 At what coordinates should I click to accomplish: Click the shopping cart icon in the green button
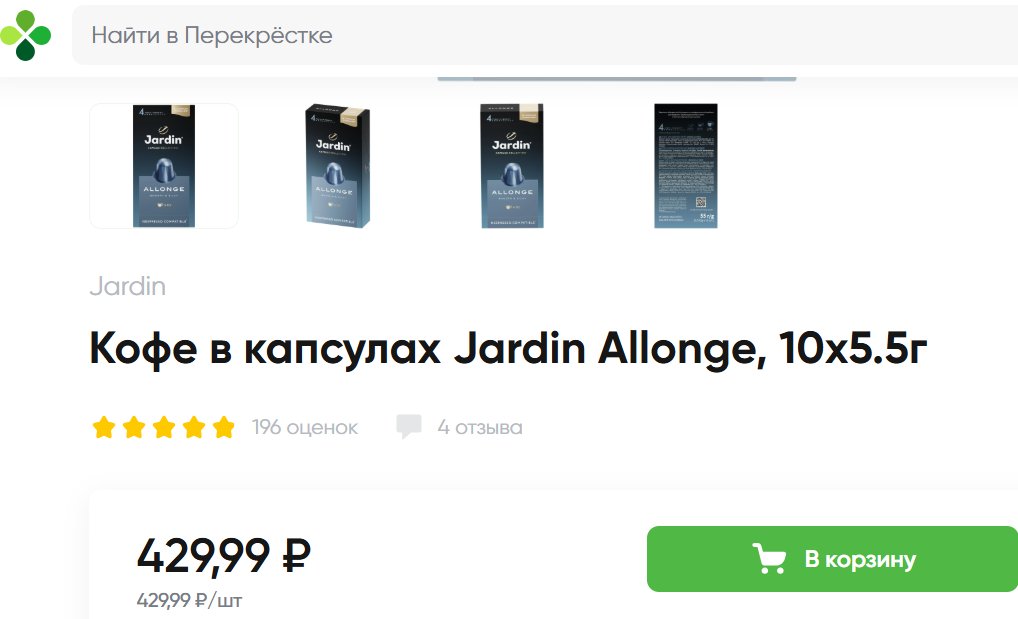click(769, 559)
